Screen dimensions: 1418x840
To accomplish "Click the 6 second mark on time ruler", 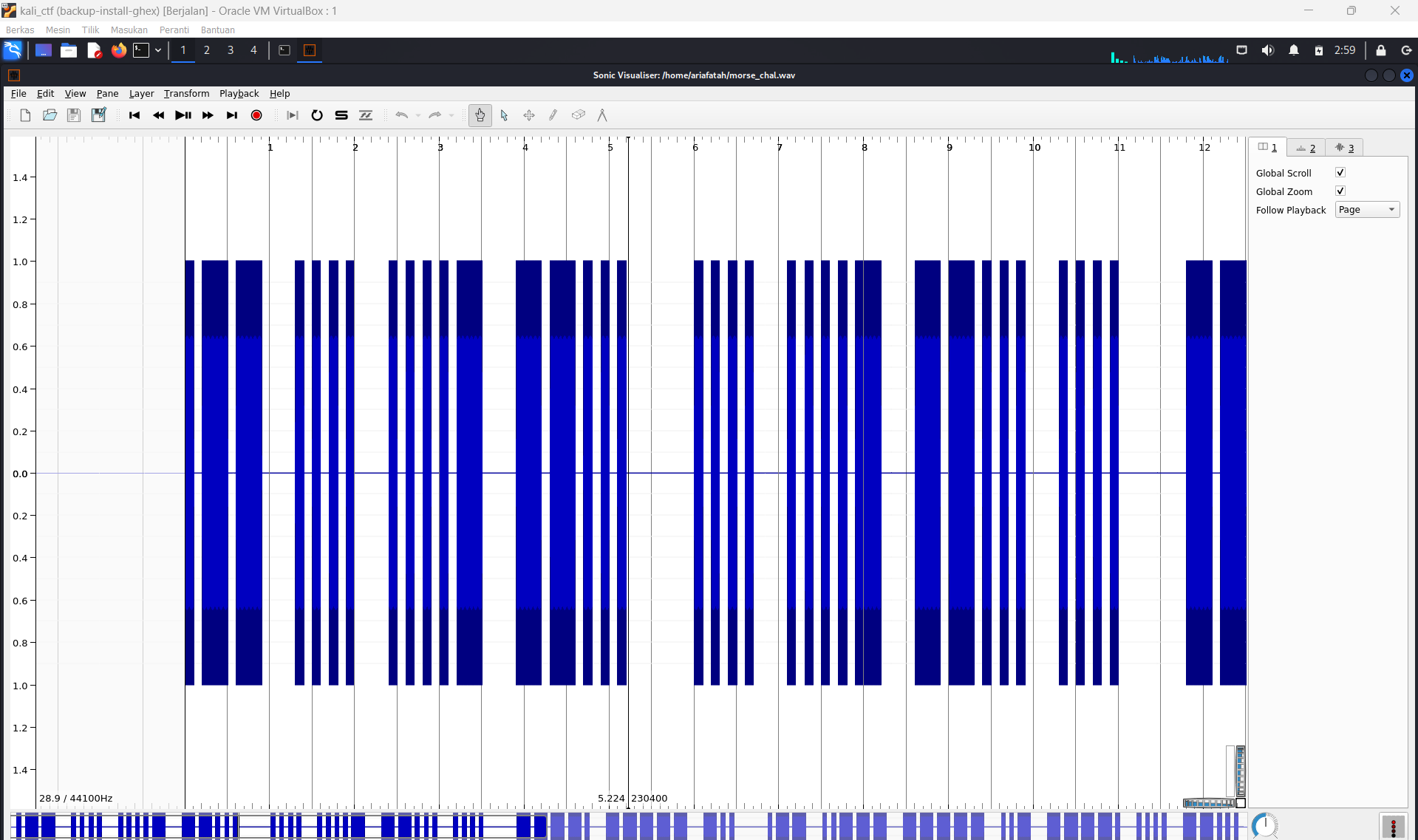I will [x=695, y=147].
